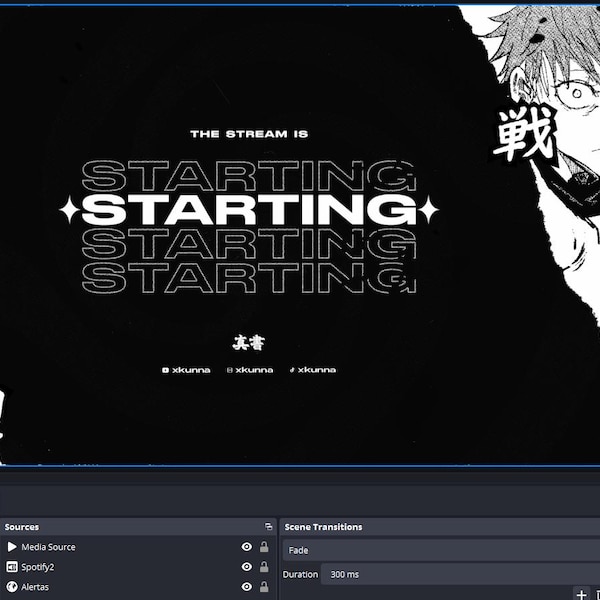600x600 pixels.
Task: Add a new scene transition with plus
Action: [581, 595]
